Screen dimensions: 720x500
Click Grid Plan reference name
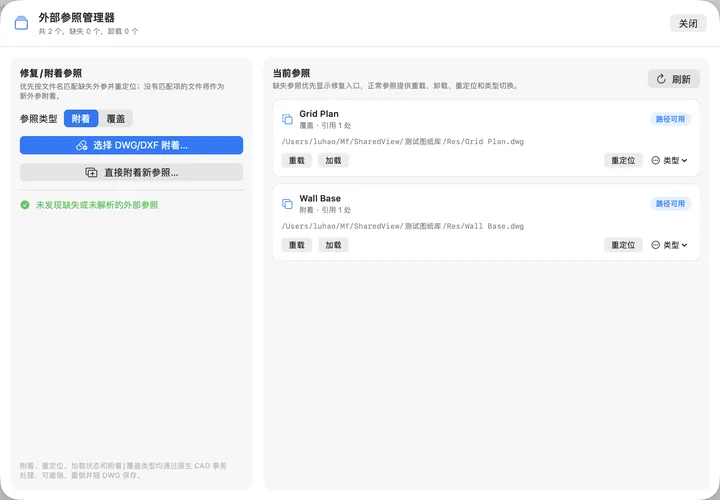[319, 113]
